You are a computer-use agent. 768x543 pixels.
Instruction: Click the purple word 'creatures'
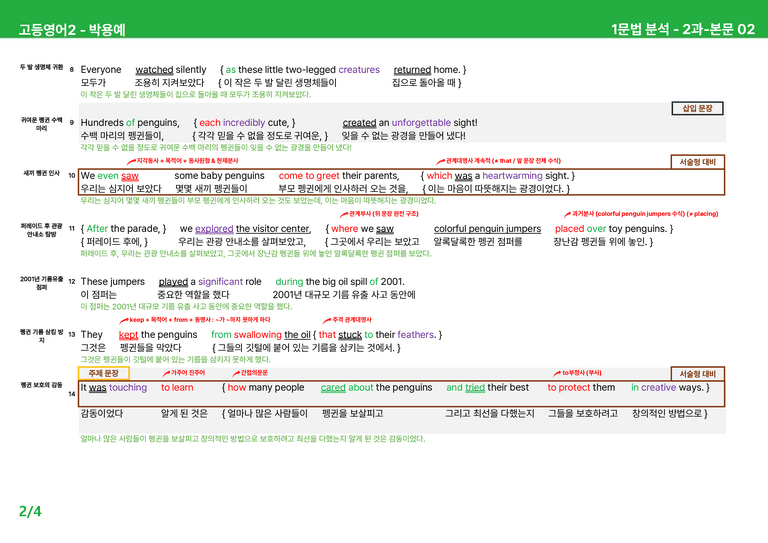pos(359,70)
